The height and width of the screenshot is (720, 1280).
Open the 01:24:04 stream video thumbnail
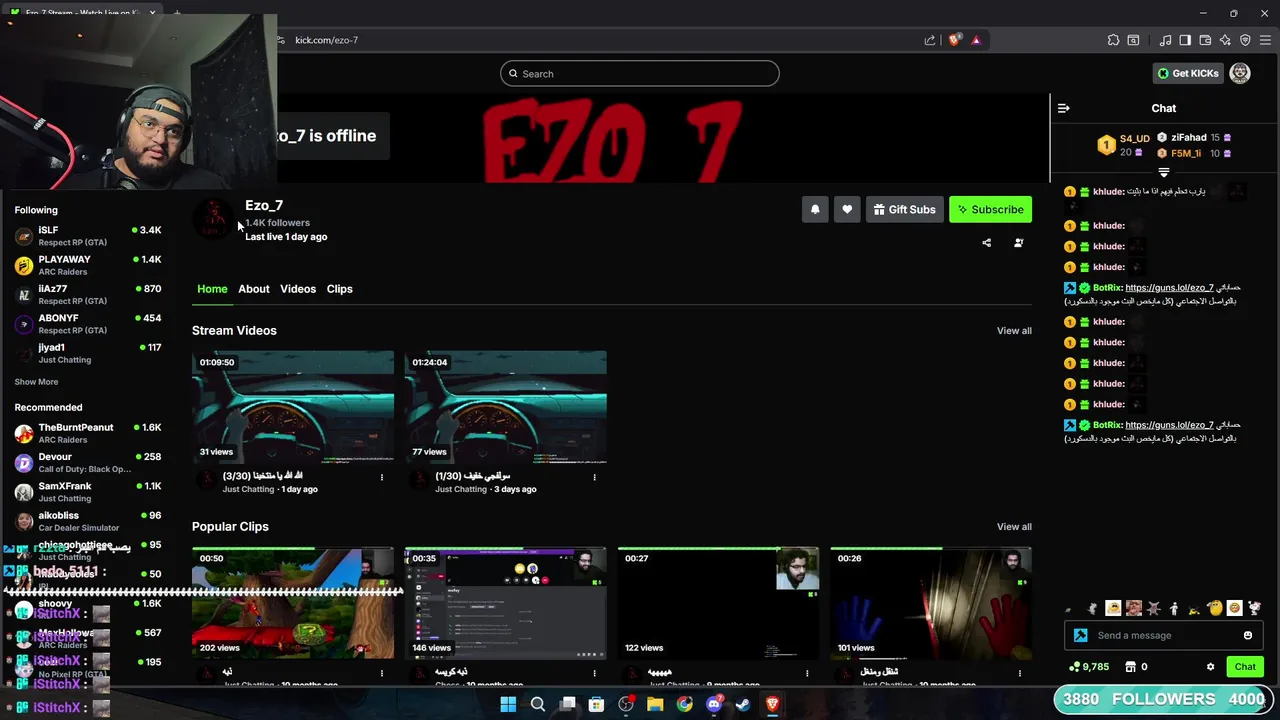505,407
